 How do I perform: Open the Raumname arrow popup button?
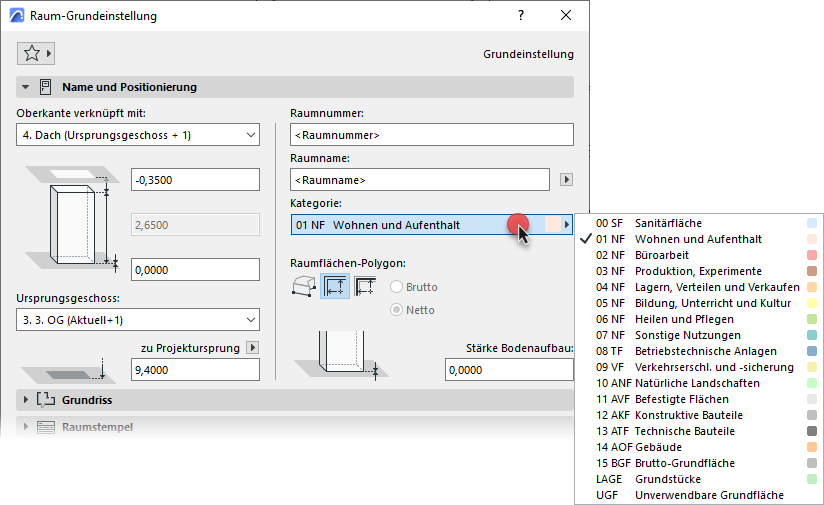[566, 180]
